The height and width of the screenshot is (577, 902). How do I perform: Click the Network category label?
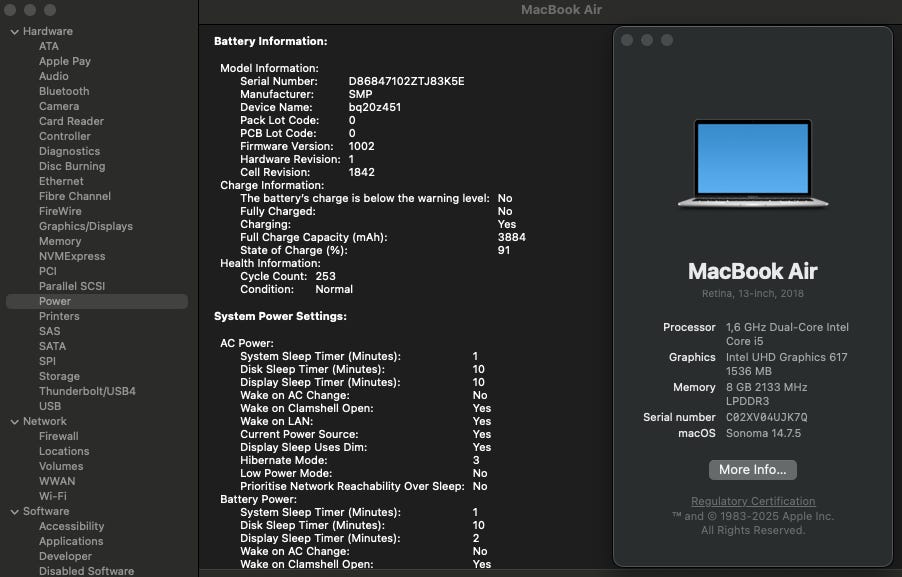45,421
